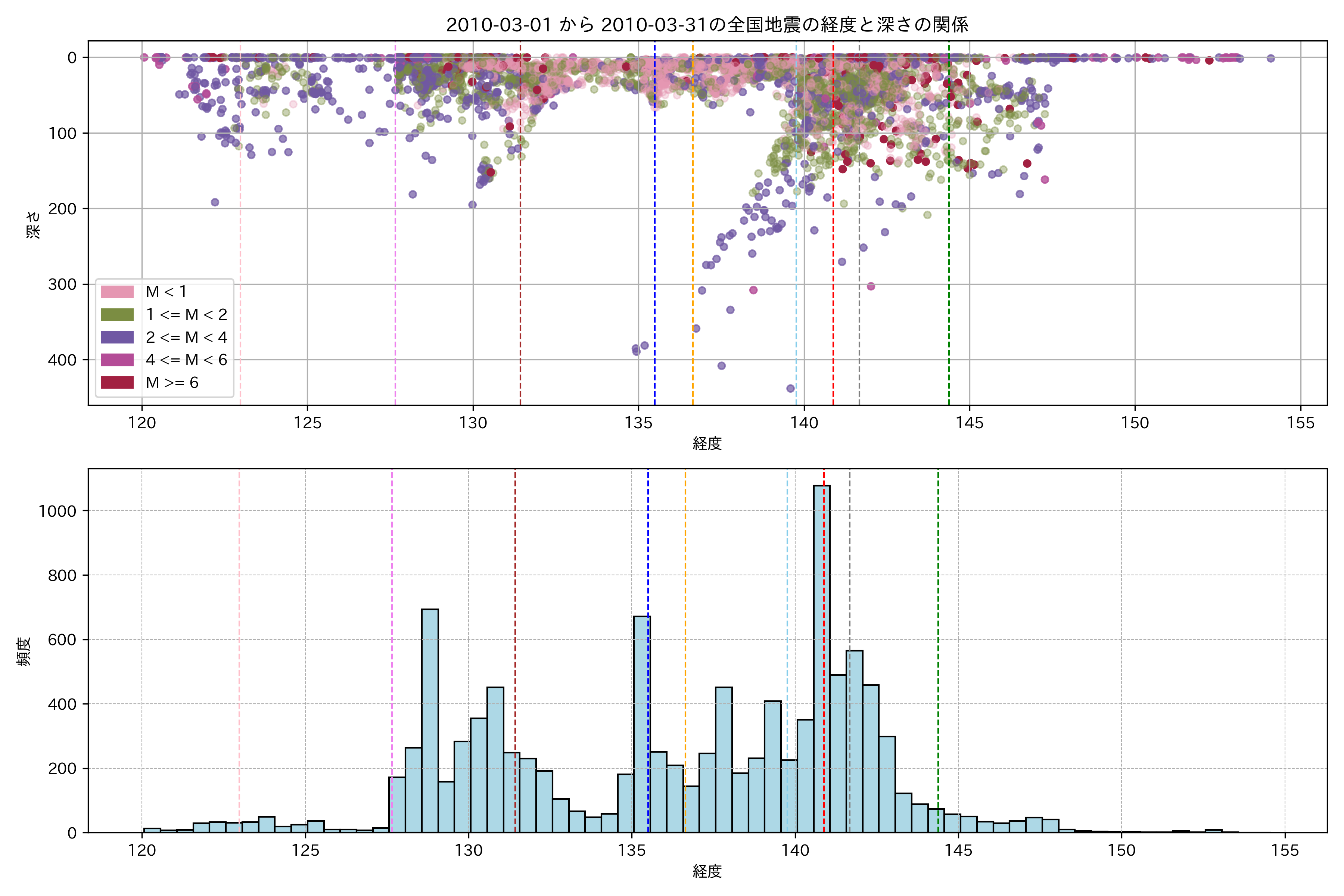Click the deepest scatter point near depth 440

pyautogui.click(x=791, y=389)
